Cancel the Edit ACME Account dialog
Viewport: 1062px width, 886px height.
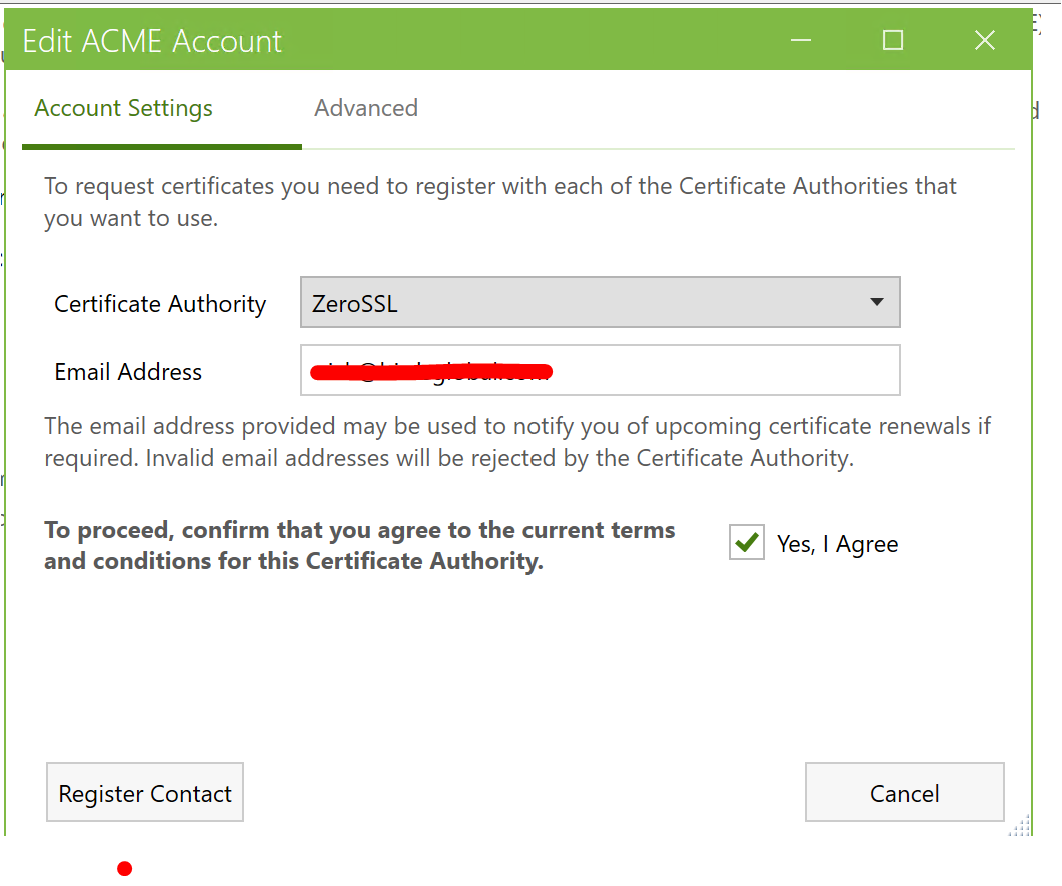(904, 793)
